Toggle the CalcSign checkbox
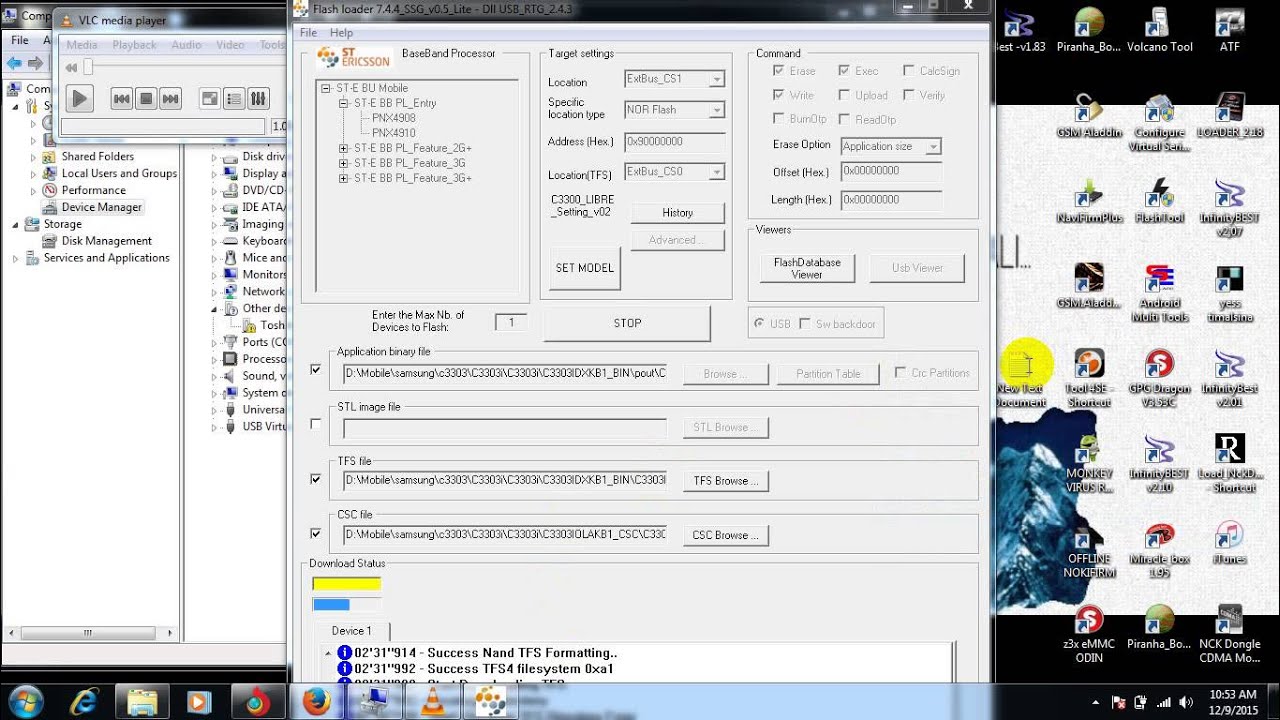The height and width of the screenshot is (720, 1280). [x=908, y=71]
